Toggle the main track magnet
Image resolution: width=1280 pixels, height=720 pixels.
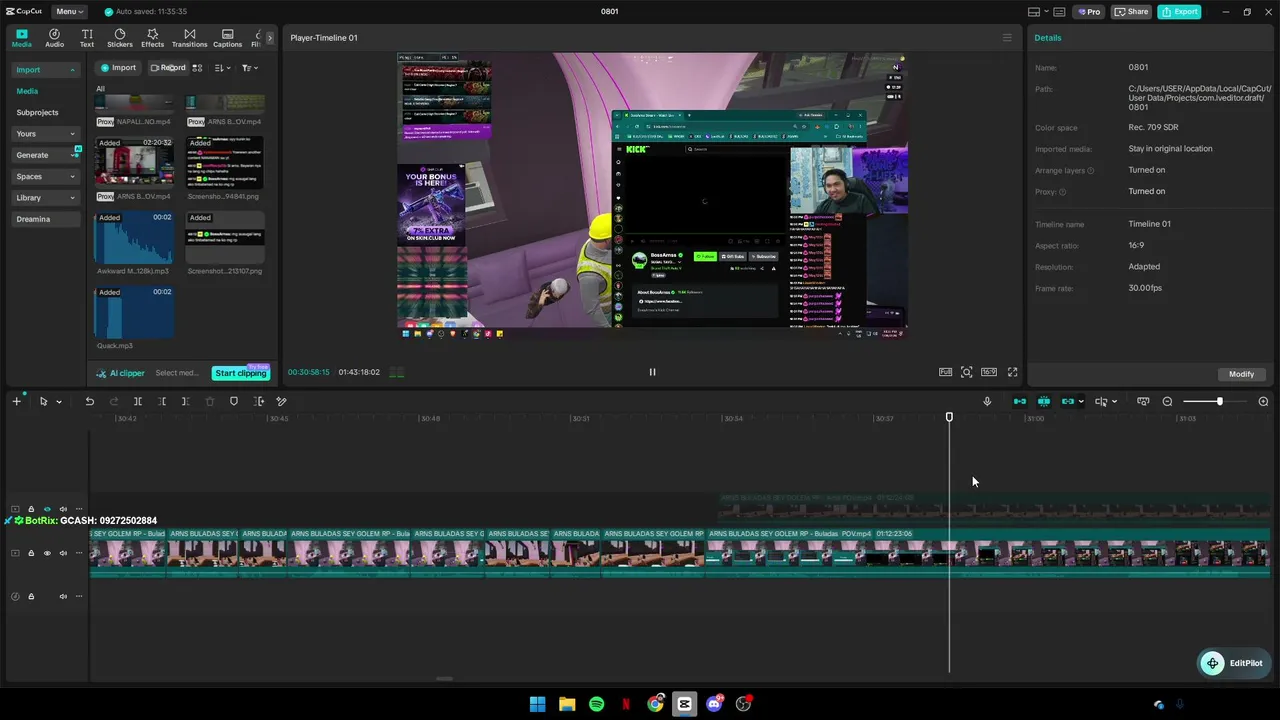coord(1020,401)
